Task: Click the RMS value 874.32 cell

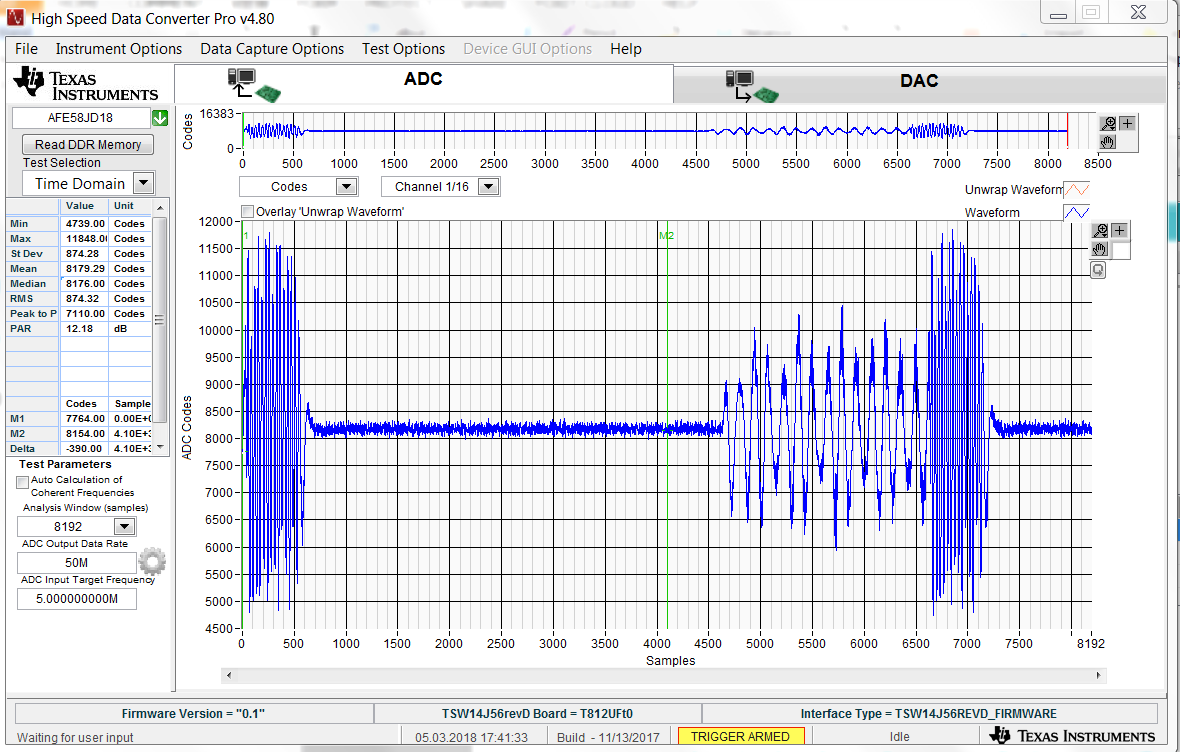Action: [x=84, y=299]
